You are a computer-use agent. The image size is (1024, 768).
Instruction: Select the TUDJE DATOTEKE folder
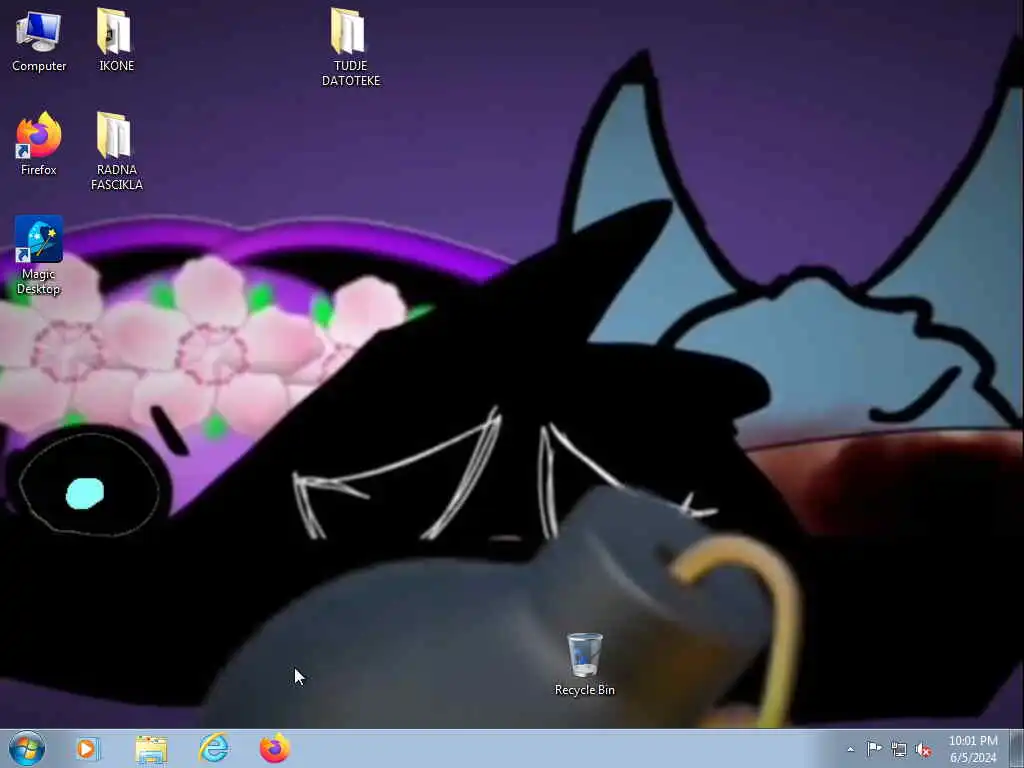350,48
